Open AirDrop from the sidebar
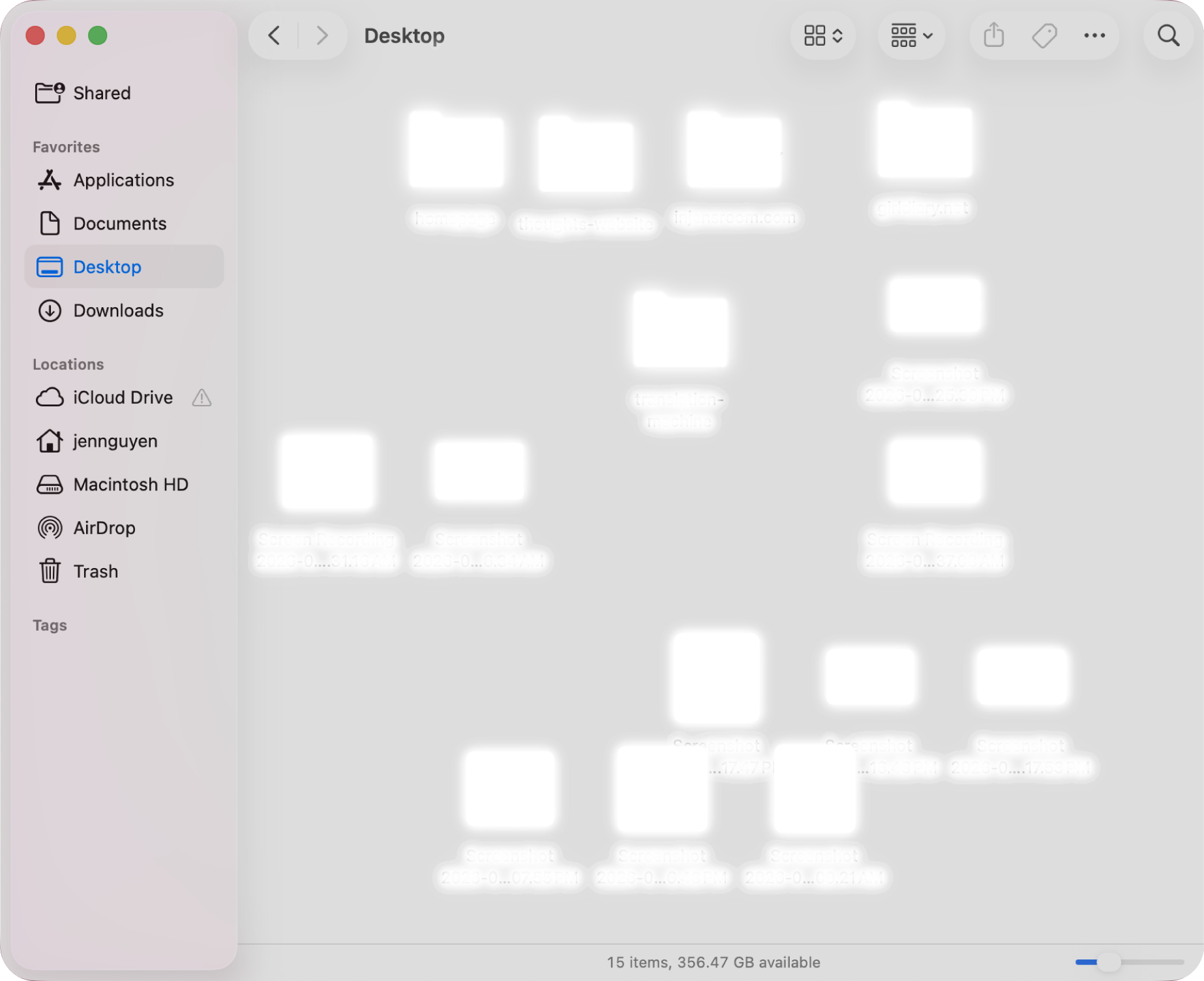1204x981 pixels. click(104, 528)
